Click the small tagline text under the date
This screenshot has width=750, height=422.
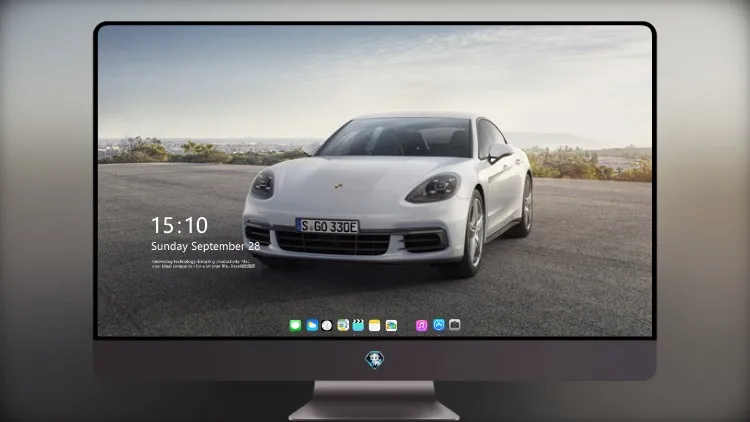click(203, 264)
